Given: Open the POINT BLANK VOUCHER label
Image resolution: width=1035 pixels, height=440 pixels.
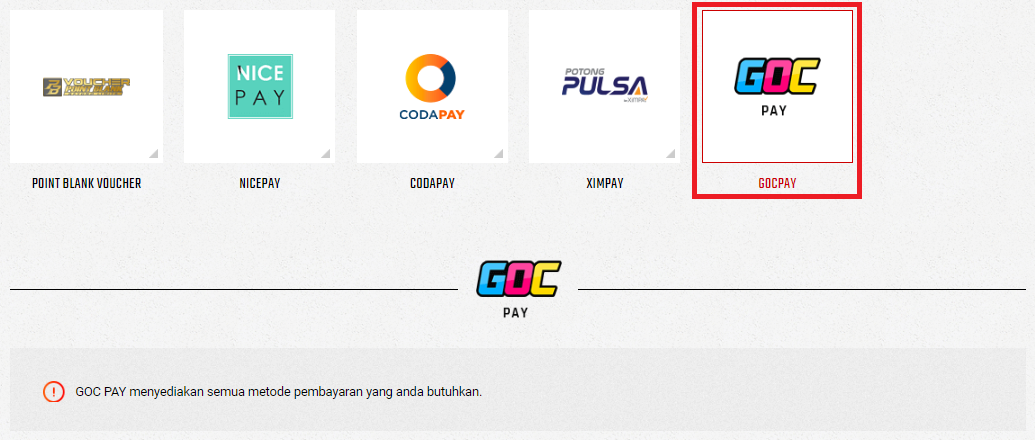Looking at the screenshot, I should click(86, 183).
